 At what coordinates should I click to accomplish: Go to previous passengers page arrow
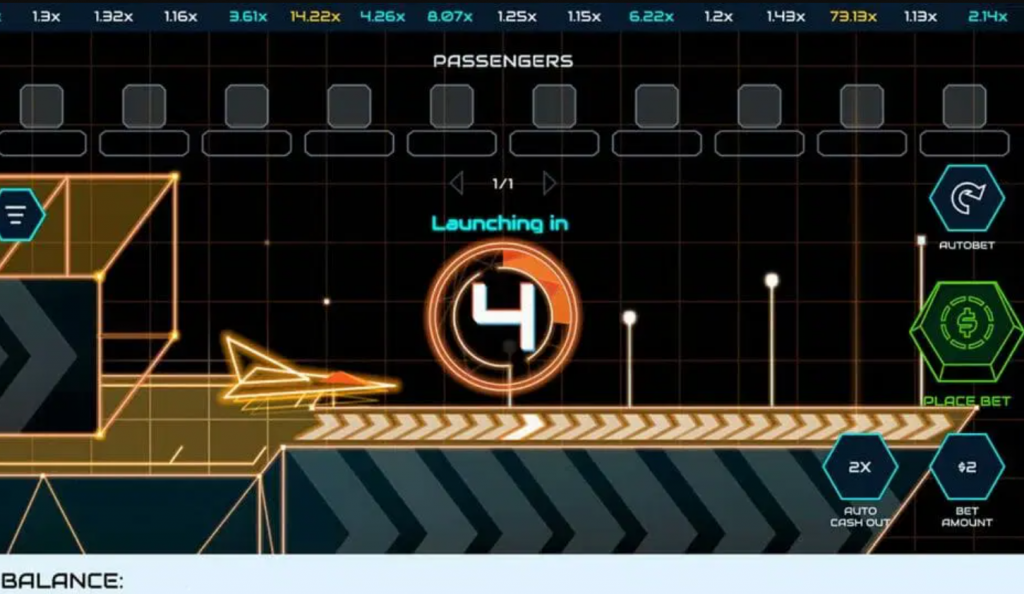pos(456,183)
